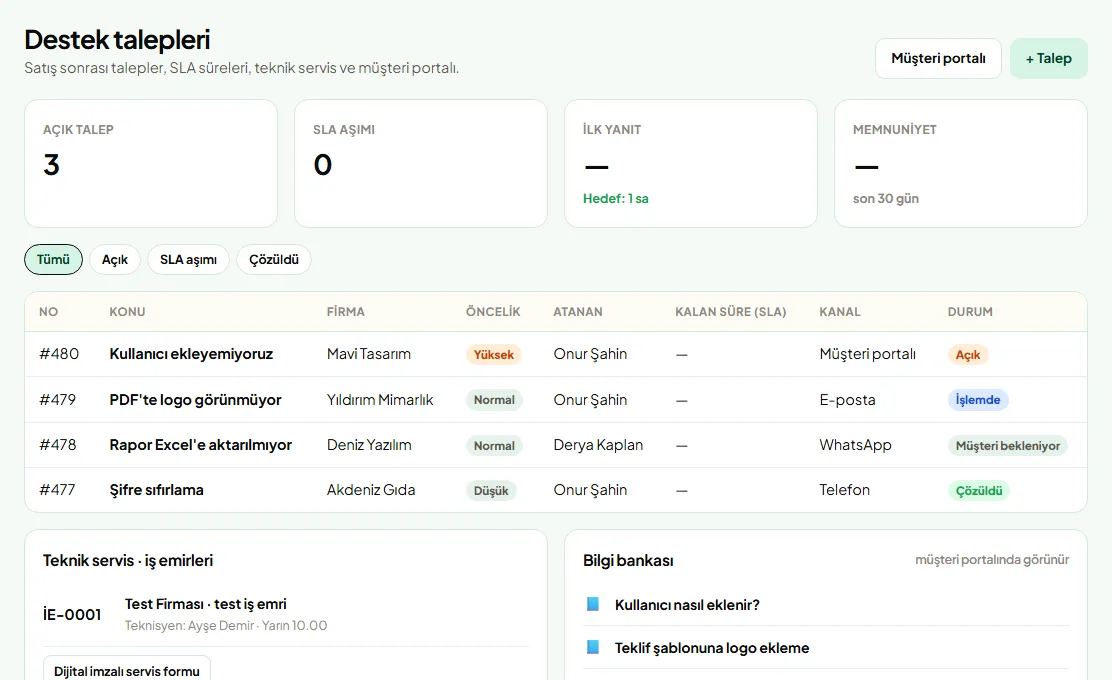Open ticket 'Şifre sıfırlama'
Screen dimensions: 1112x680
[x=156, y=490]
